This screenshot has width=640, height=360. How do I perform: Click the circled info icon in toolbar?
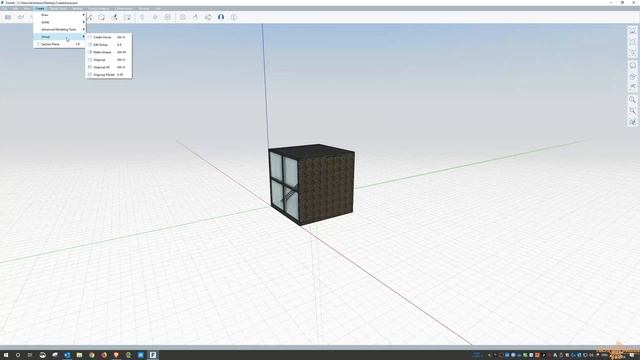tap(234, 17)
